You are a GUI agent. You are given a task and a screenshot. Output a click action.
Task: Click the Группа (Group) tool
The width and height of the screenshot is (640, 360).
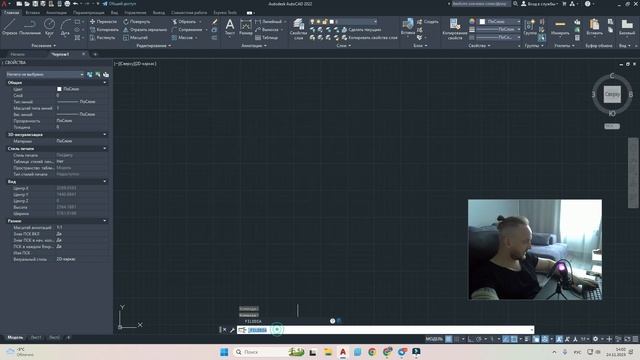pos(530,27)
